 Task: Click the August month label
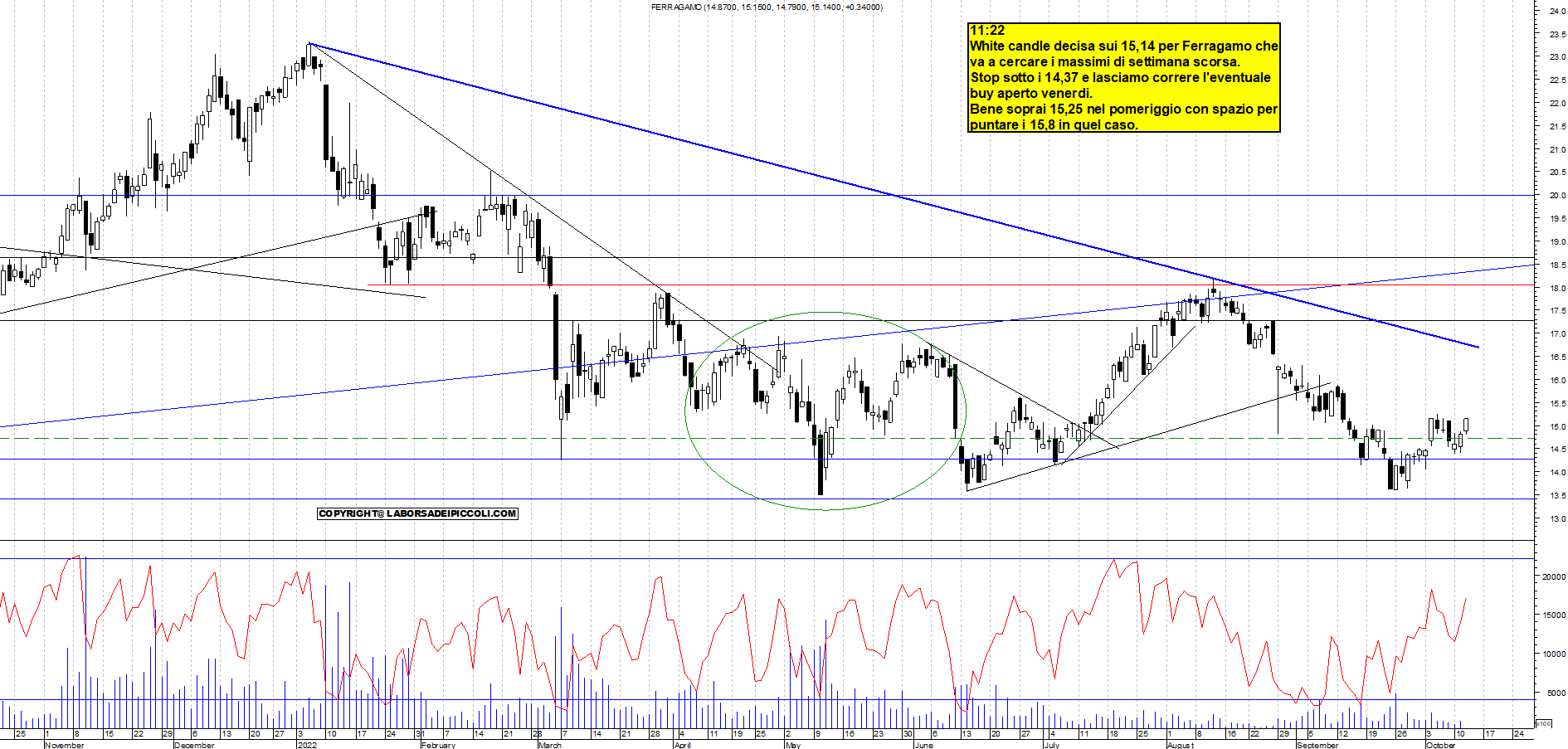pyautogui.click(x=1180, y=745)
